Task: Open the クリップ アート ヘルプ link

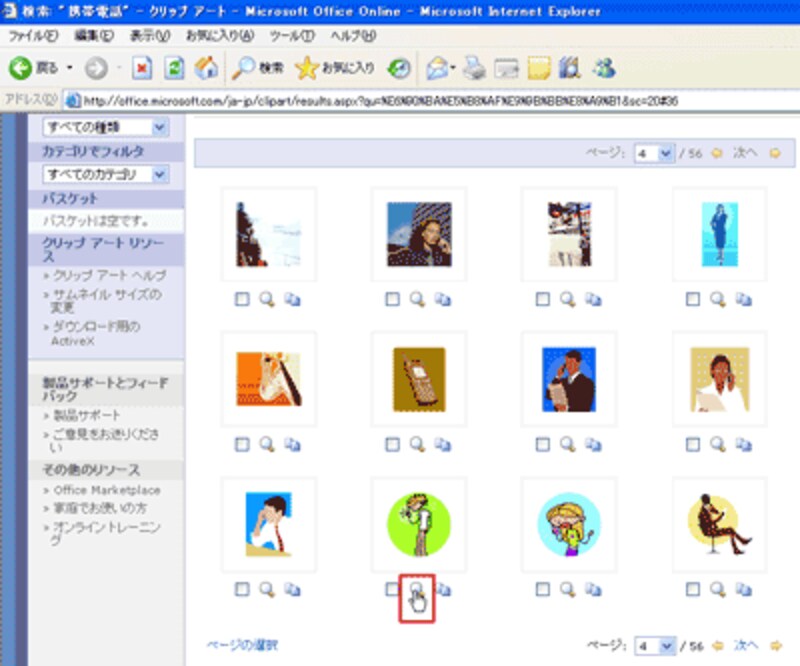Action: (109, 275)
